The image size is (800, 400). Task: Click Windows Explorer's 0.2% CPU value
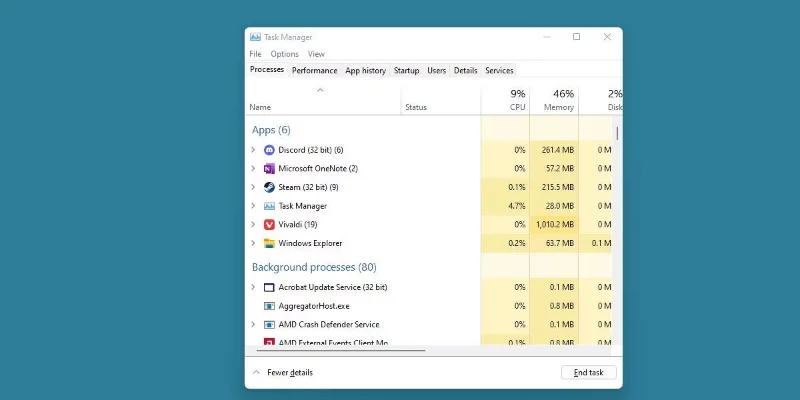pyautogui.click(x=517, y=243)
